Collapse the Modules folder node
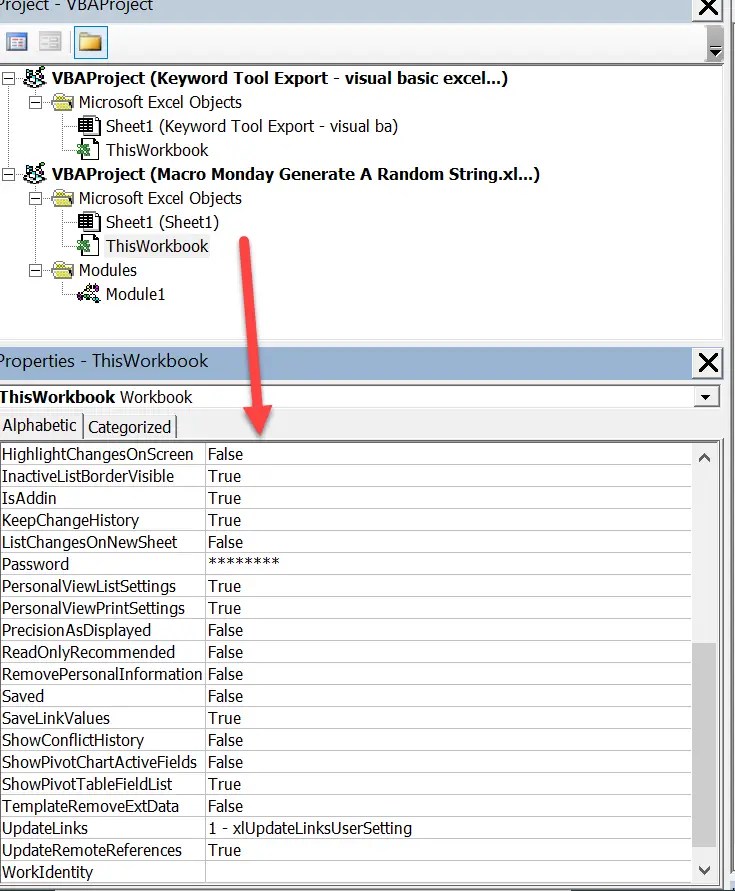 coord(35,270)
